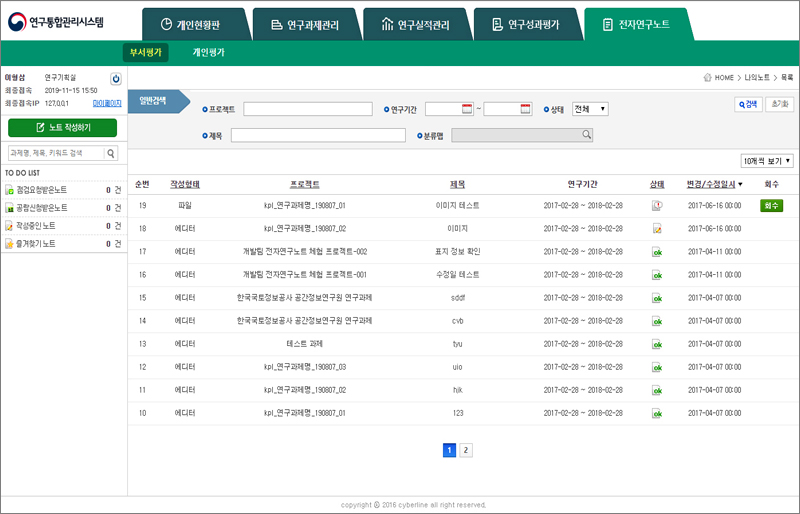
Task: Click the OK status icon for row 17
Action: [657, 251]
